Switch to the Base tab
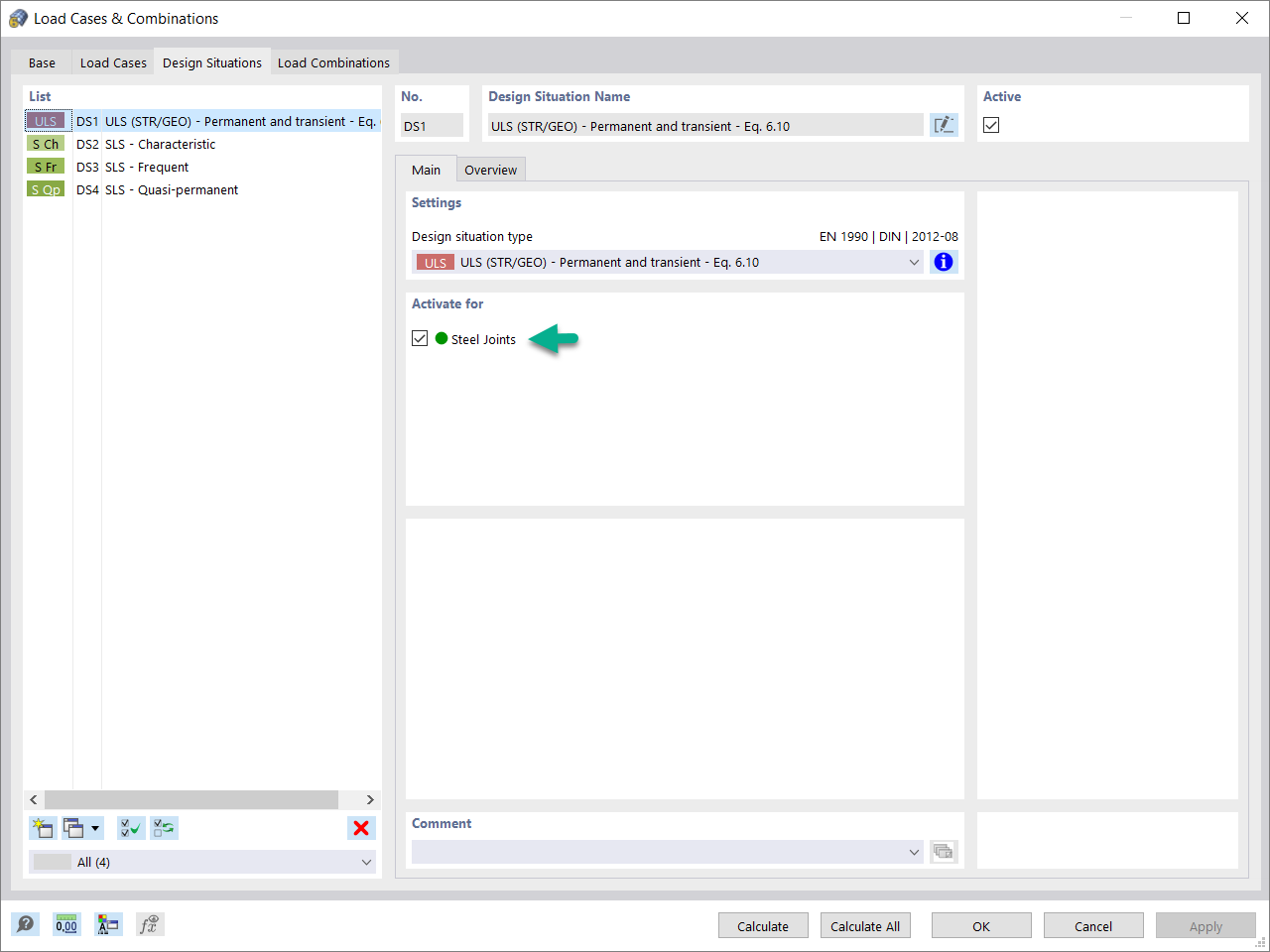This screenshot has height=952, width=1270. click(42, 62)
